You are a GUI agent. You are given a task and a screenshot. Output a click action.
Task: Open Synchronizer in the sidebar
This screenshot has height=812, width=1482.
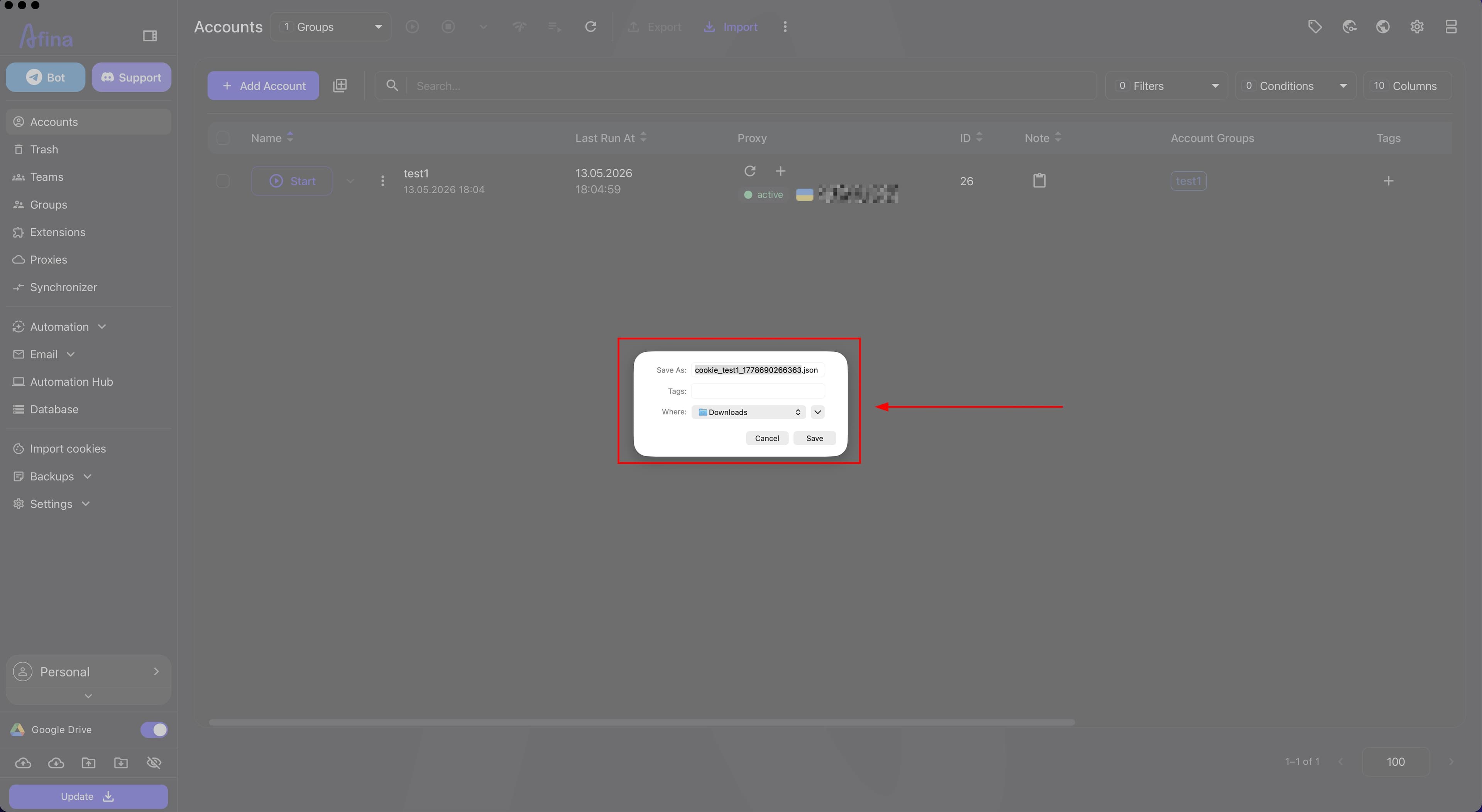[89, 287]
